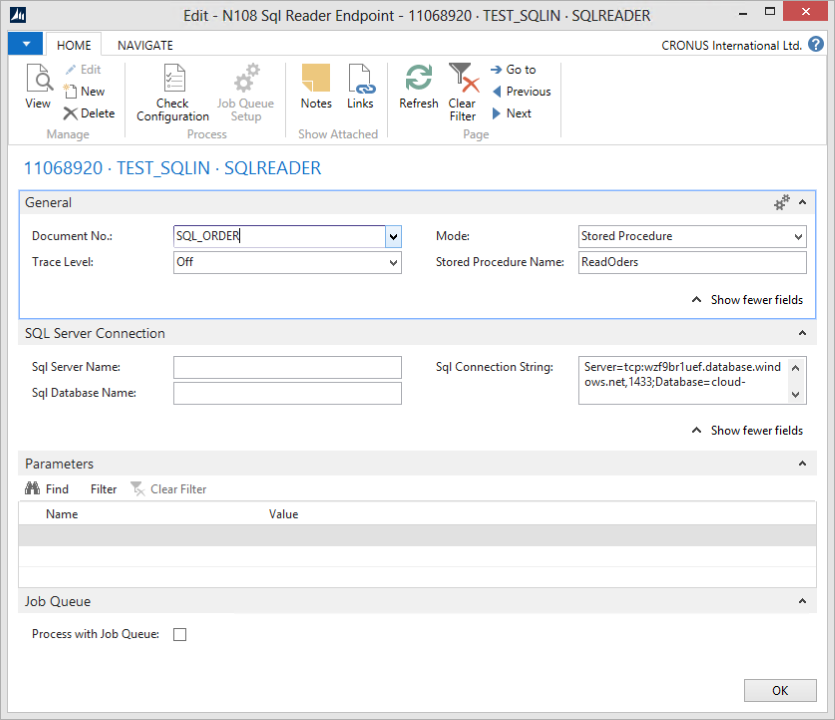835x720 pixels.
Task: Click Filter in Parameters toolbar
Action: [103, 489]
